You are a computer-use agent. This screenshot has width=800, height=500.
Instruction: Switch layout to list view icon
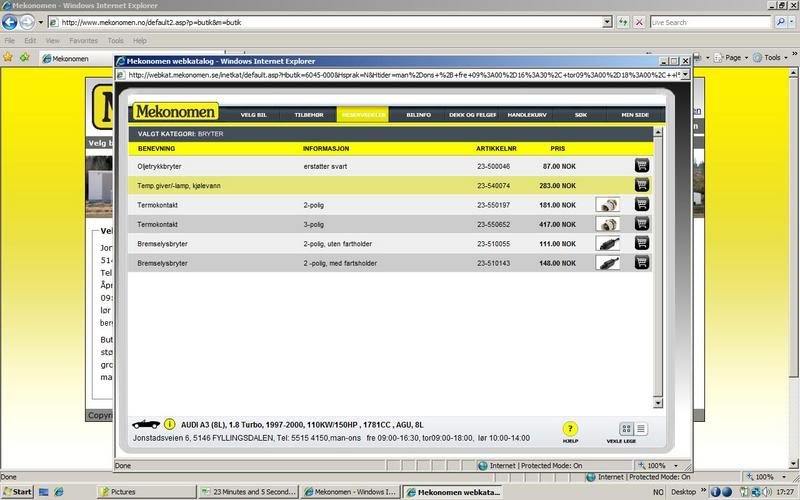pos(641,429)
